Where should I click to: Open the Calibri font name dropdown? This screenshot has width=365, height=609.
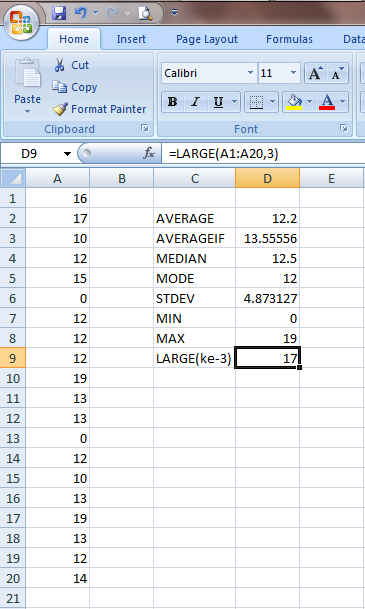click(250, 73)
